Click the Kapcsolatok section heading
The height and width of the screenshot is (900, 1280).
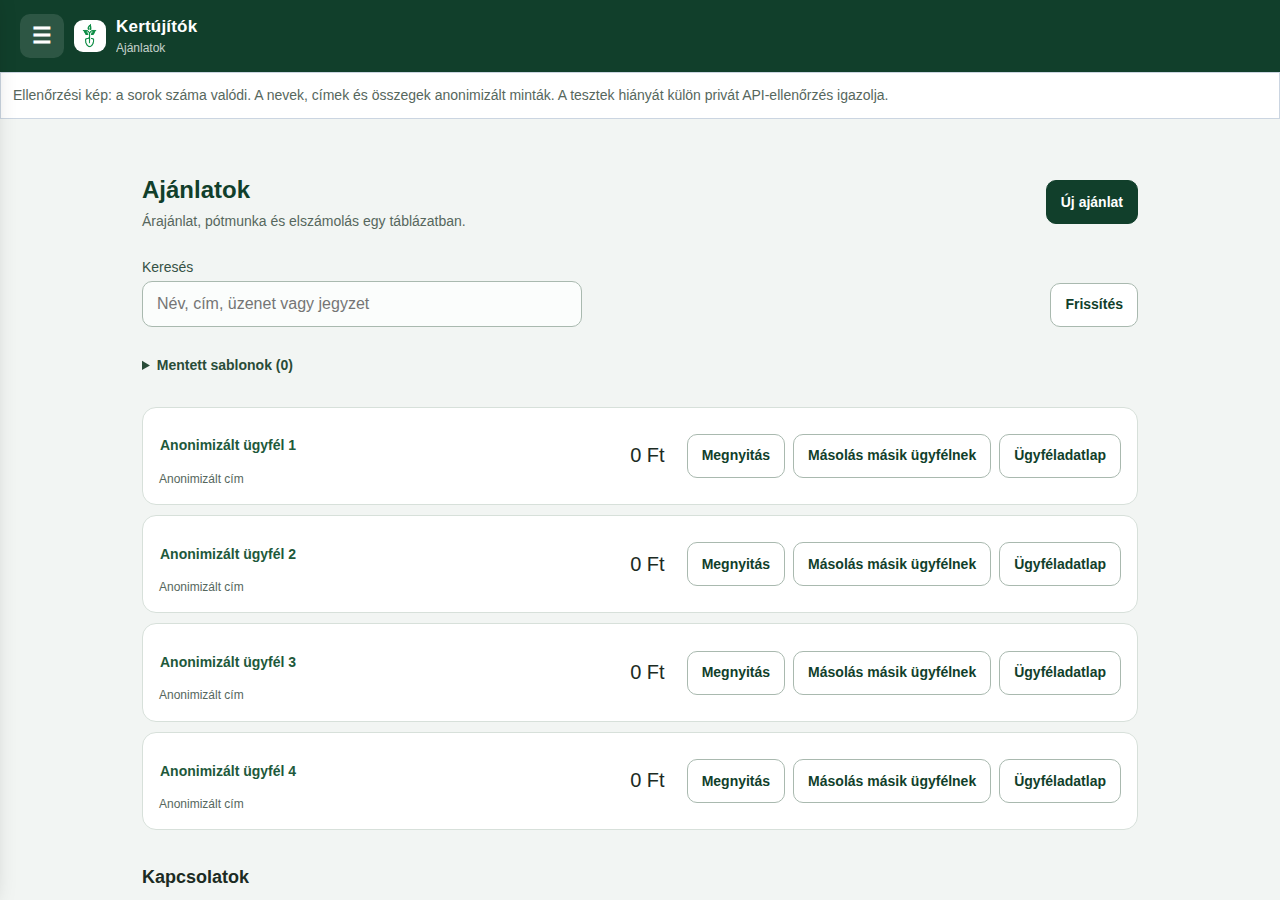(195, 877)
